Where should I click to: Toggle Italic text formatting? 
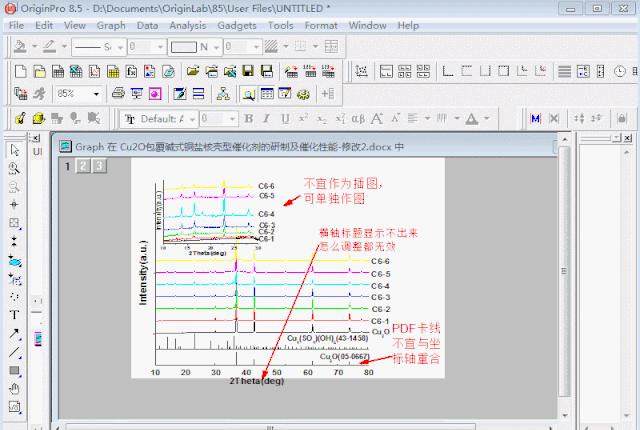(x=266, y=119)
